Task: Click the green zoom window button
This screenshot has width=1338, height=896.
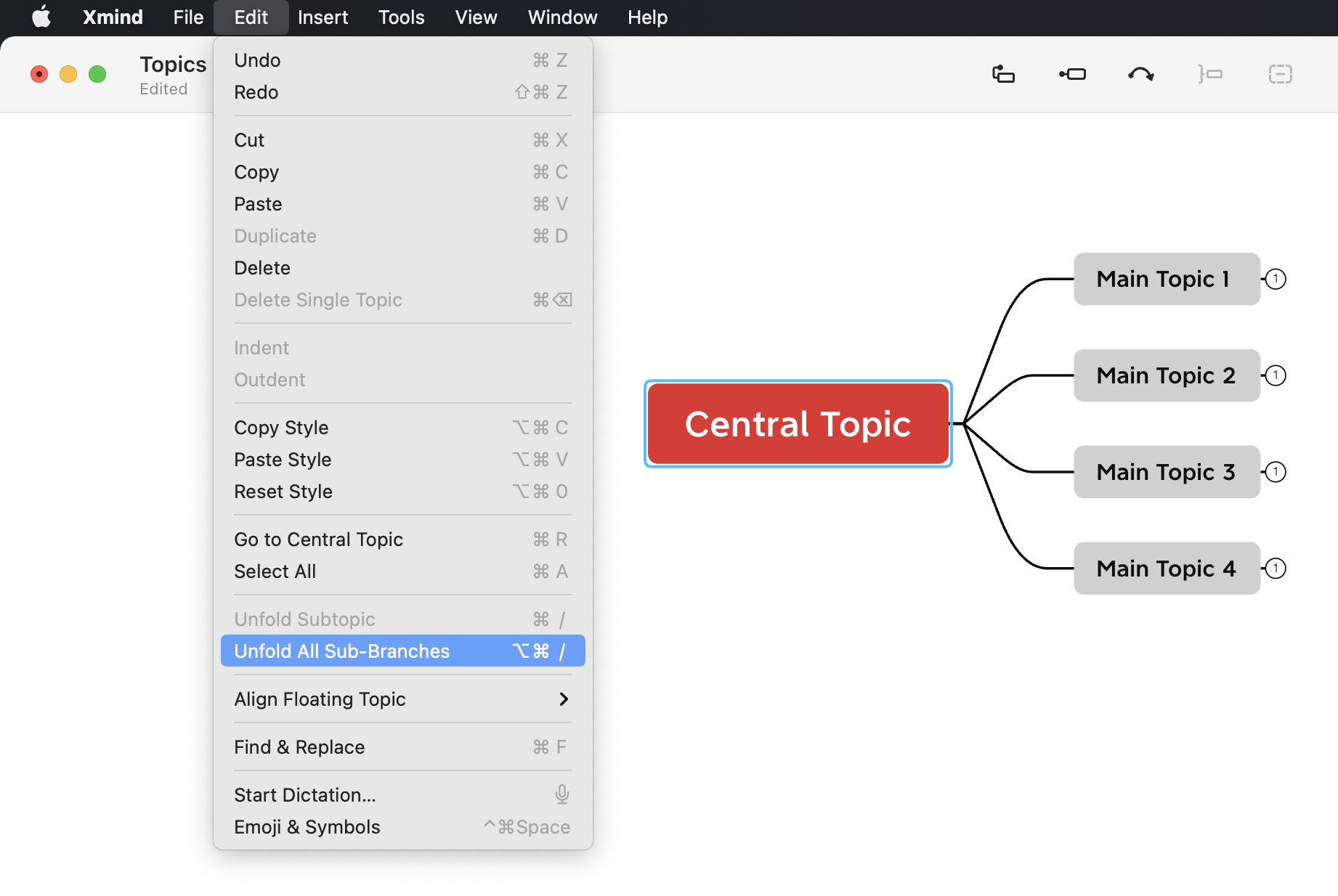Action: coord(97,74)
